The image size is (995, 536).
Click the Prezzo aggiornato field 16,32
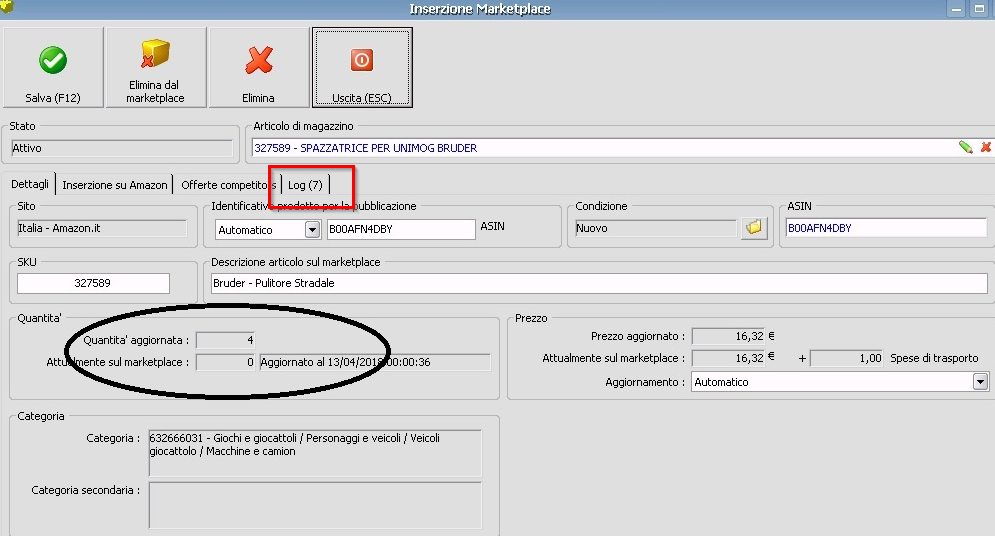728,336
